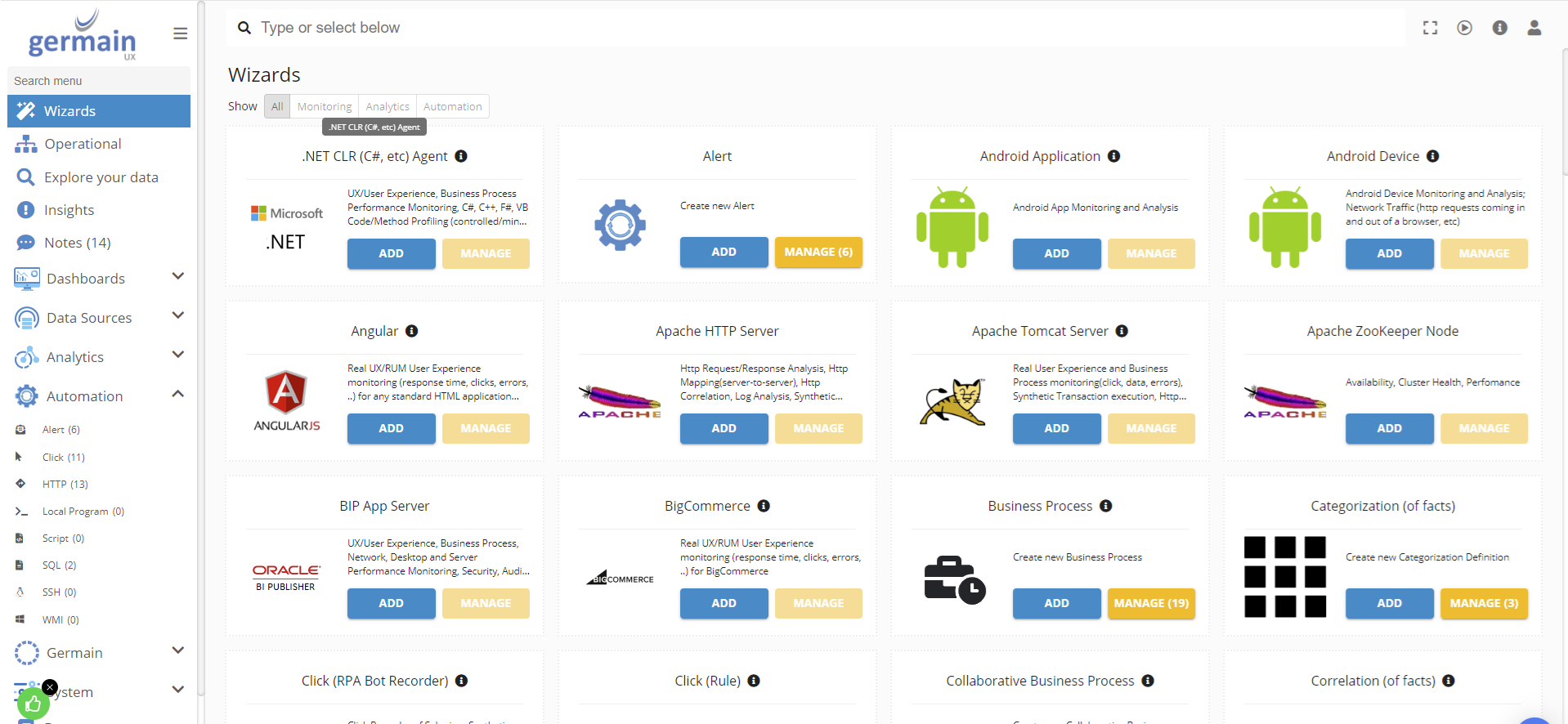Open Explore your data menu item

pos(101,177)
